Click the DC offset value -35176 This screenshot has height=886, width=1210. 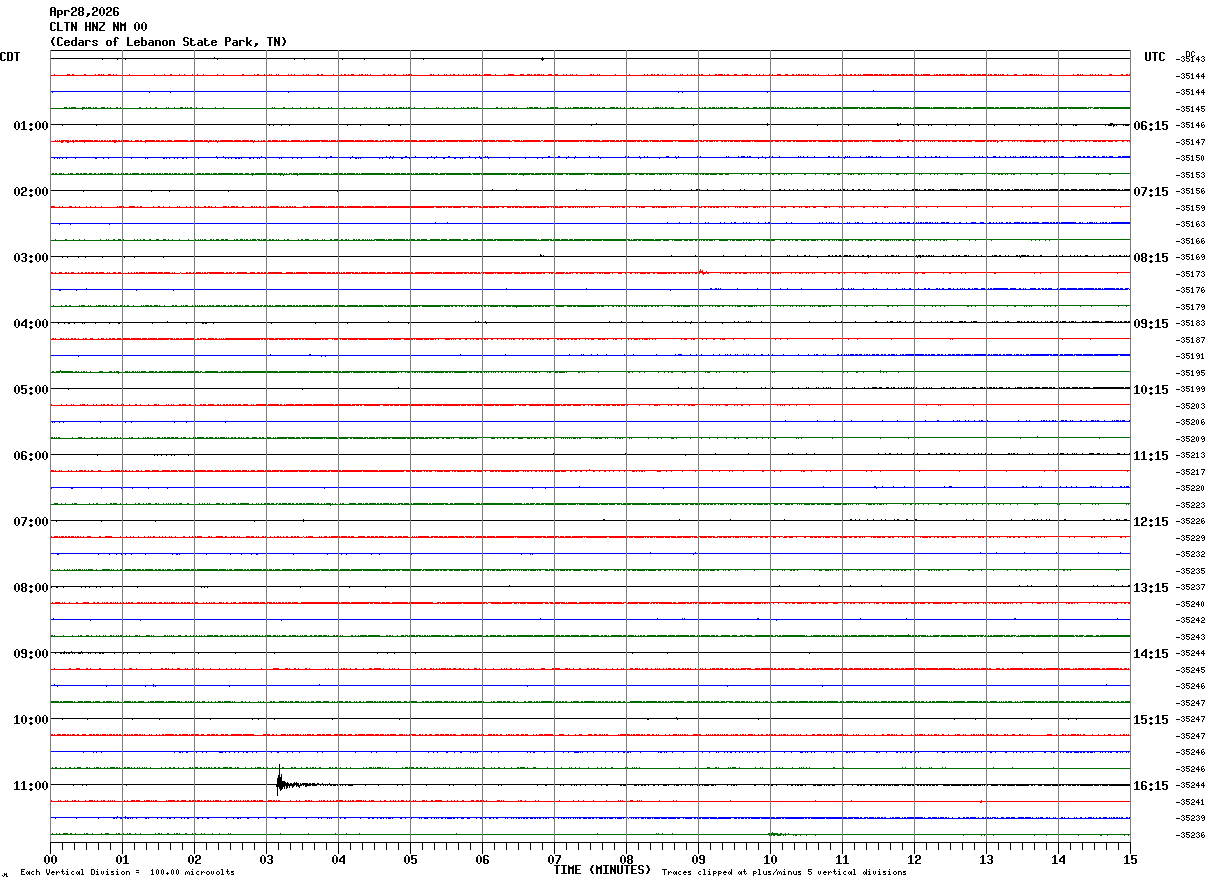pyautogui.click(x=1190, y=291)
